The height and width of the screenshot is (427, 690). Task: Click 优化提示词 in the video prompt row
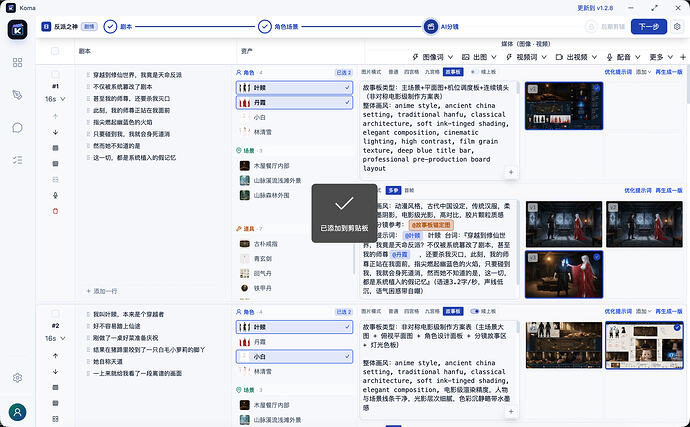(638, 190)
